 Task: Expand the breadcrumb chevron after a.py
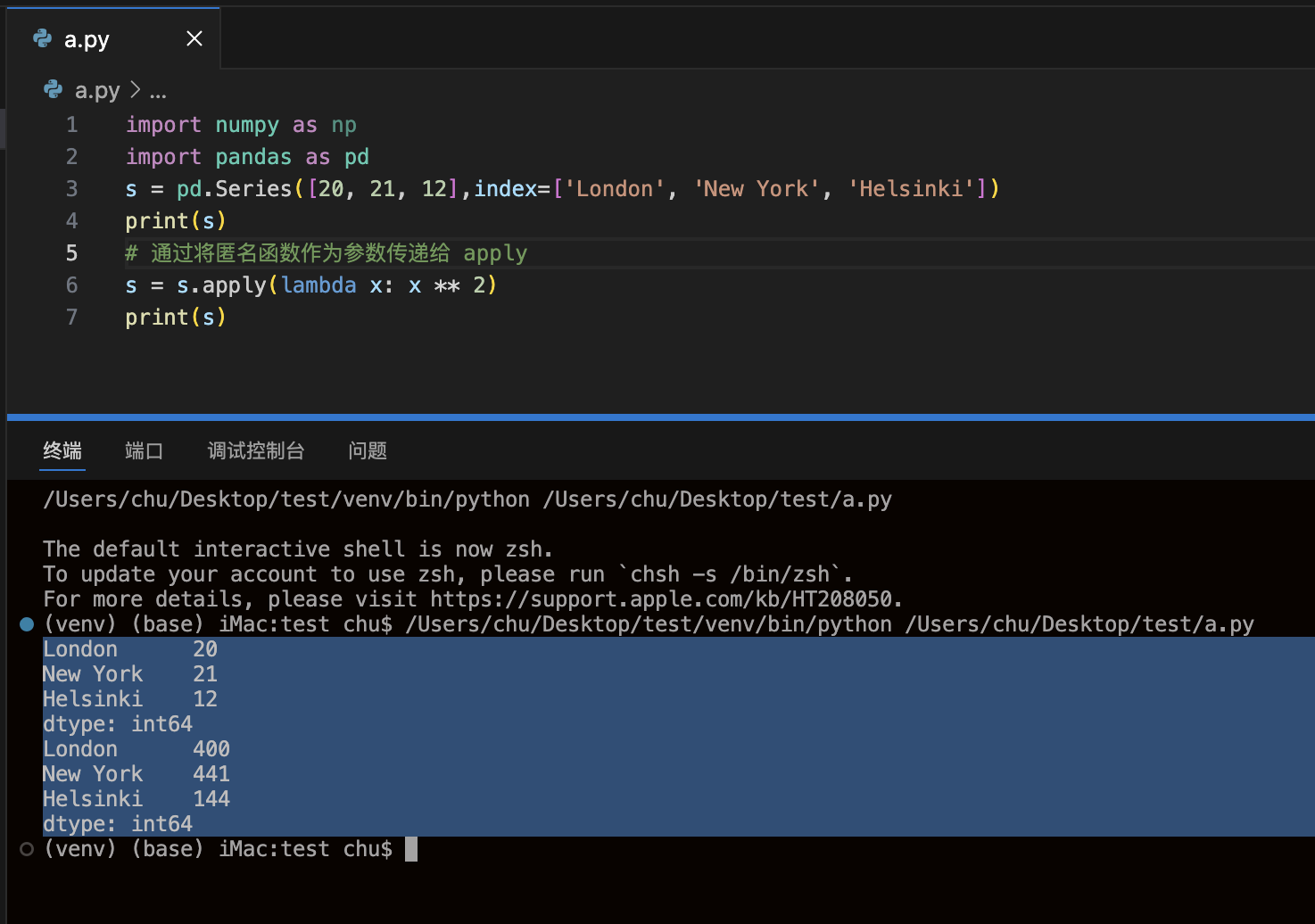click(135, 90)
